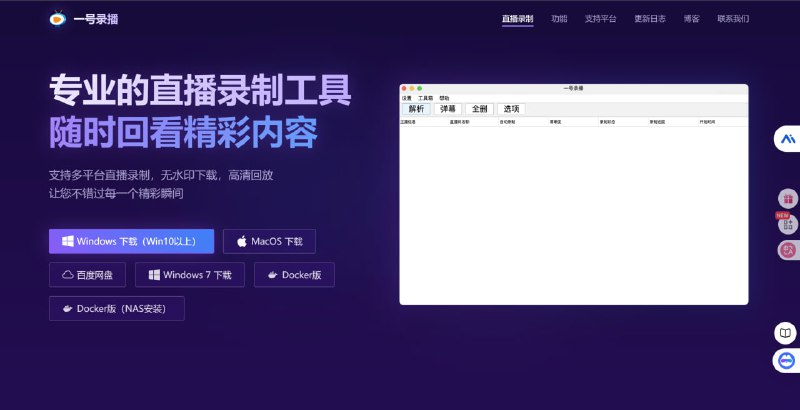Open the AI assistant floating icon
The width and height of the screenshot is (800, 410).
pos(787,139)
